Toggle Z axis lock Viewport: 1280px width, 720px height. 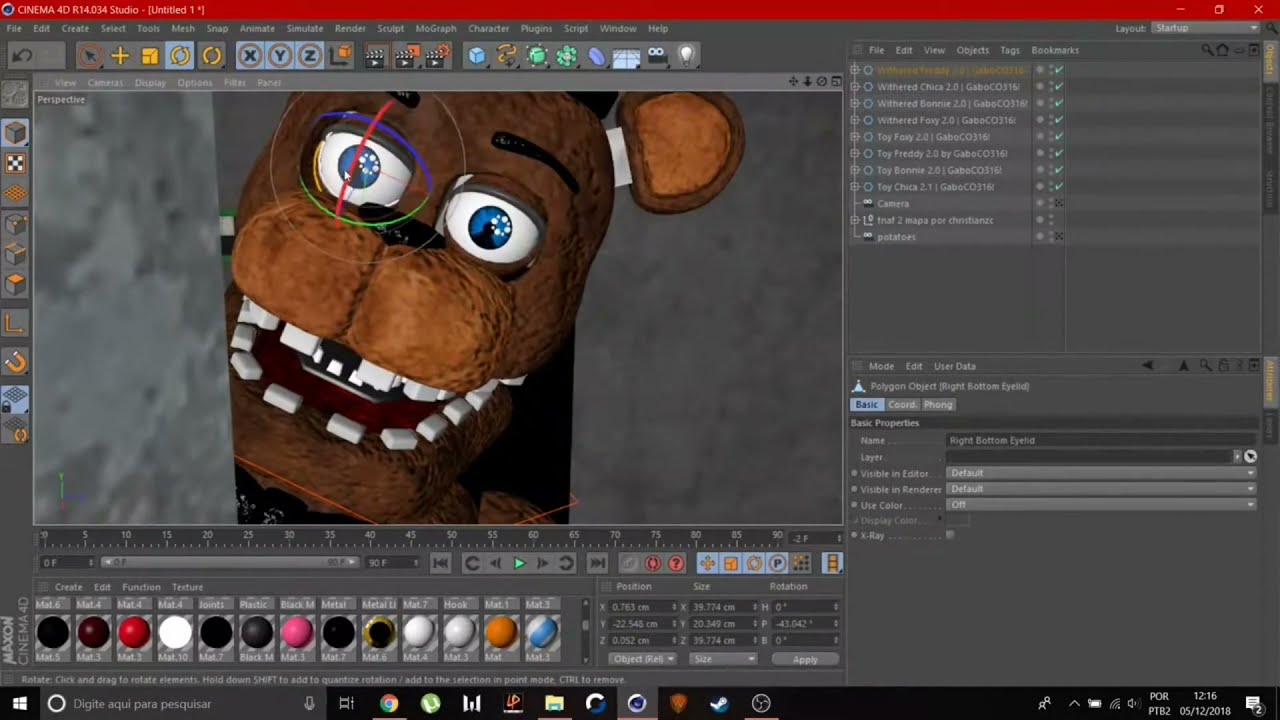310,56
